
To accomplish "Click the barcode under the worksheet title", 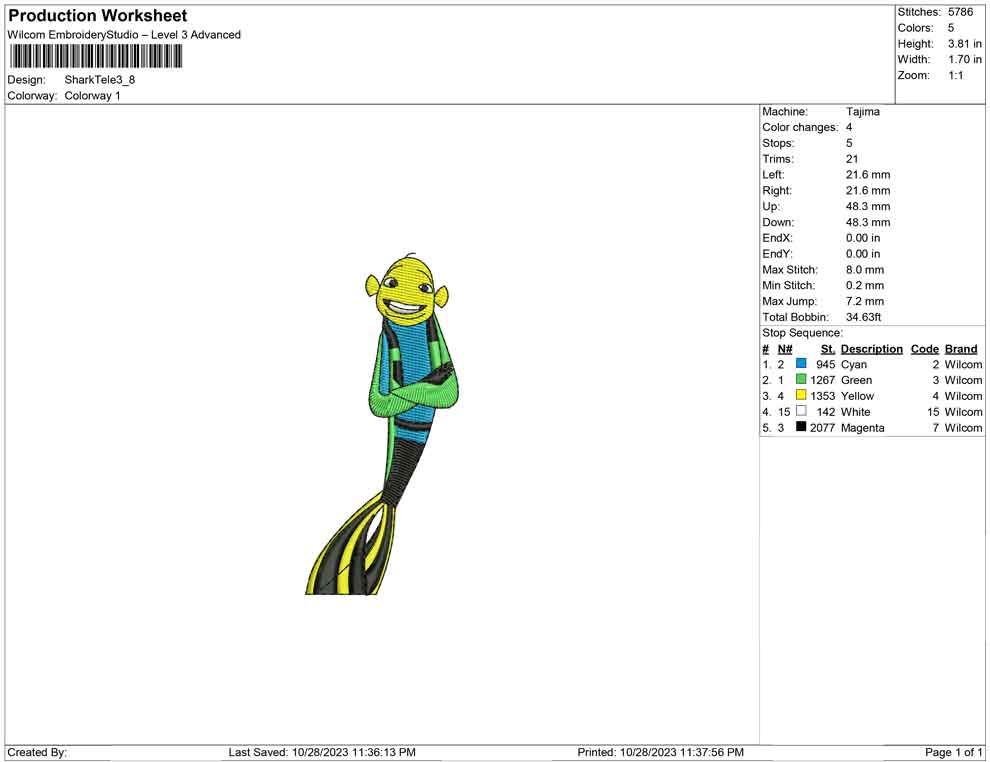I will (96, 57).
